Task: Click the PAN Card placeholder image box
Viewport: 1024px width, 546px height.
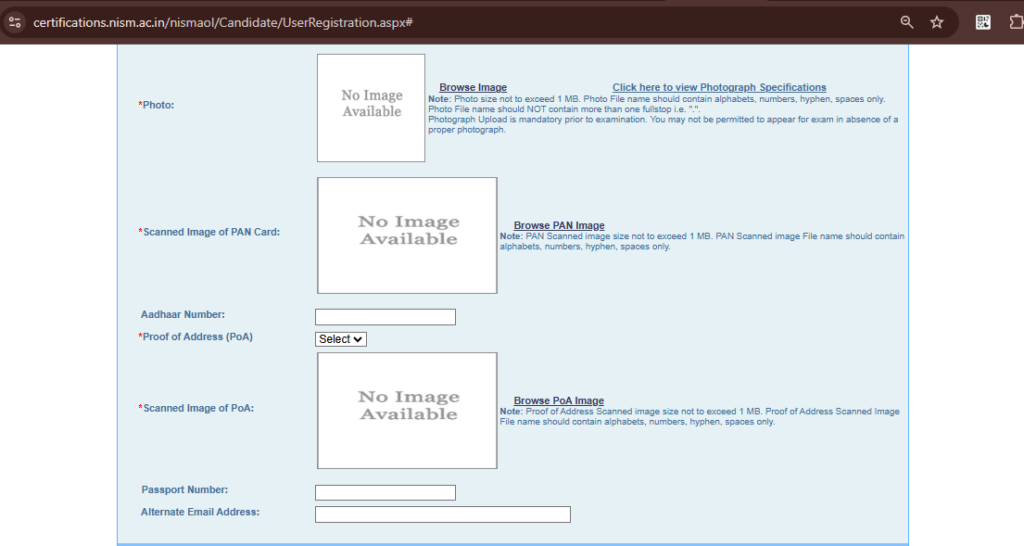Action: [408, 235]
